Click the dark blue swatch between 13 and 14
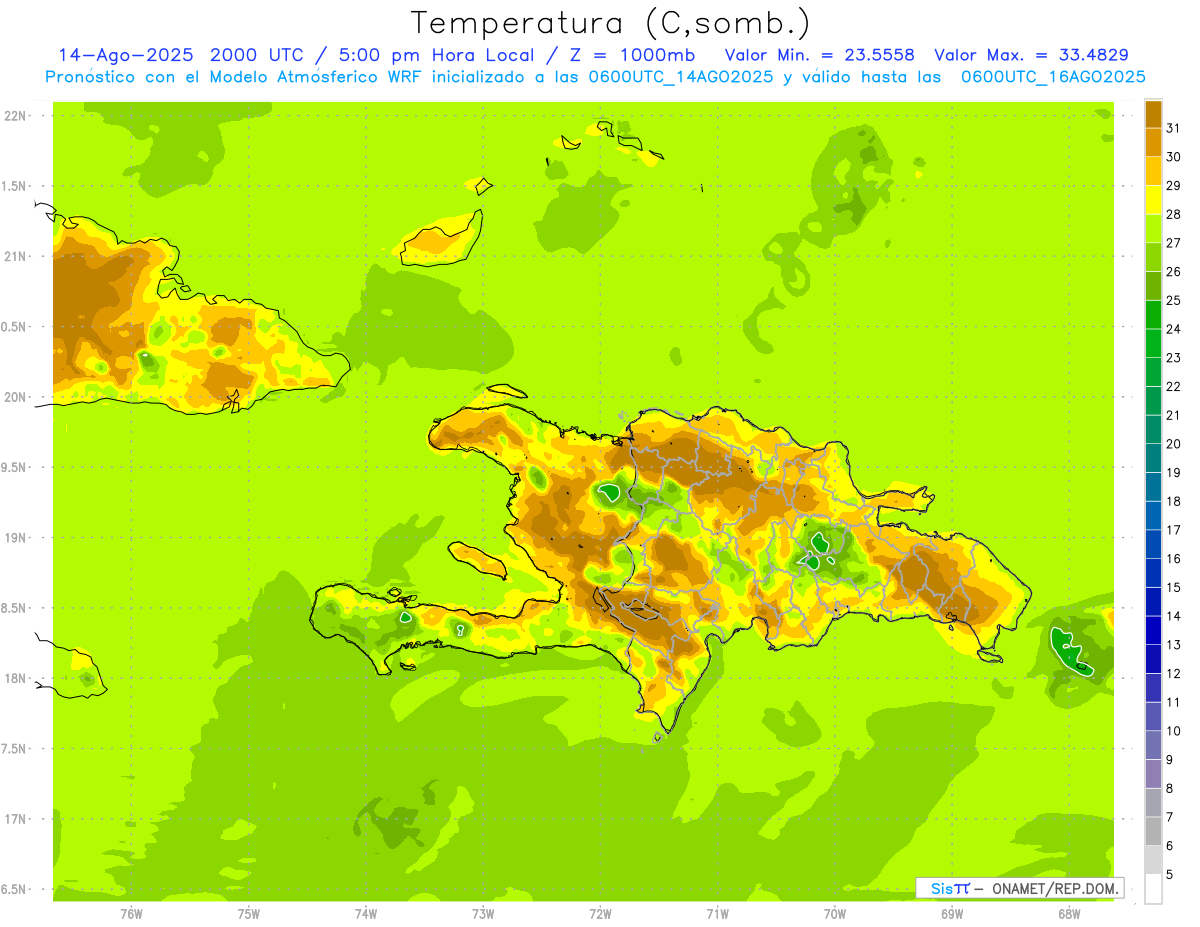The width and height of the screenshot is (1200, 927). point(1153,630)
